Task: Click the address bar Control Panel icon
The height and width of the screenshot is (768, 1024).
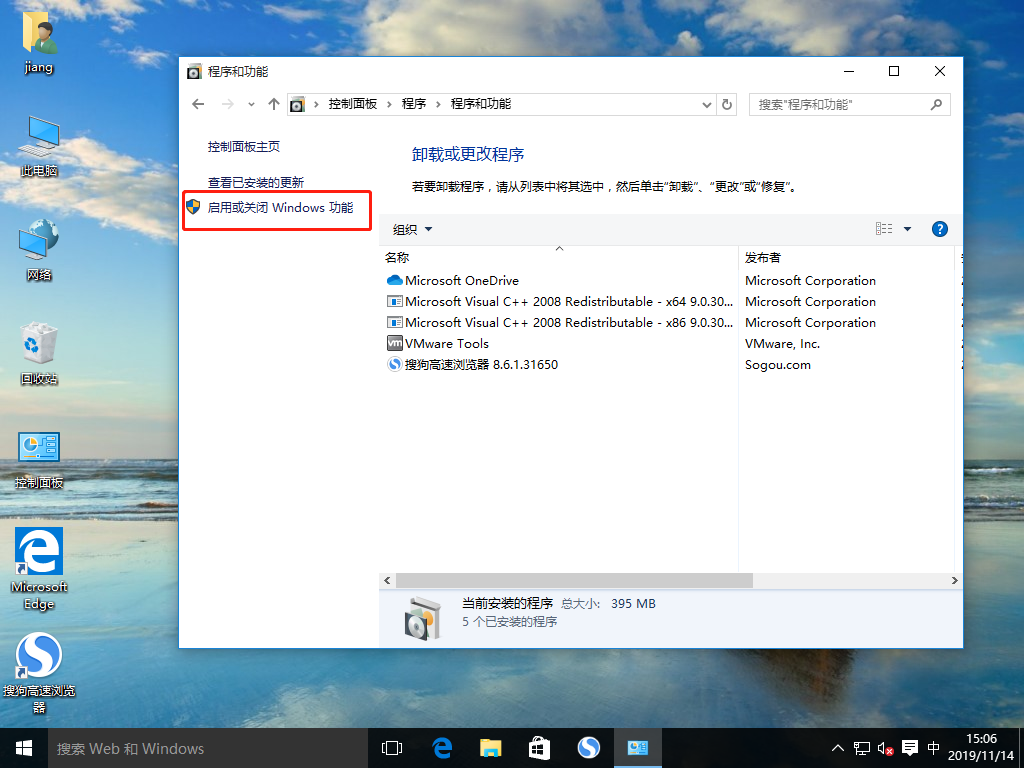Action: coord(297,104)
